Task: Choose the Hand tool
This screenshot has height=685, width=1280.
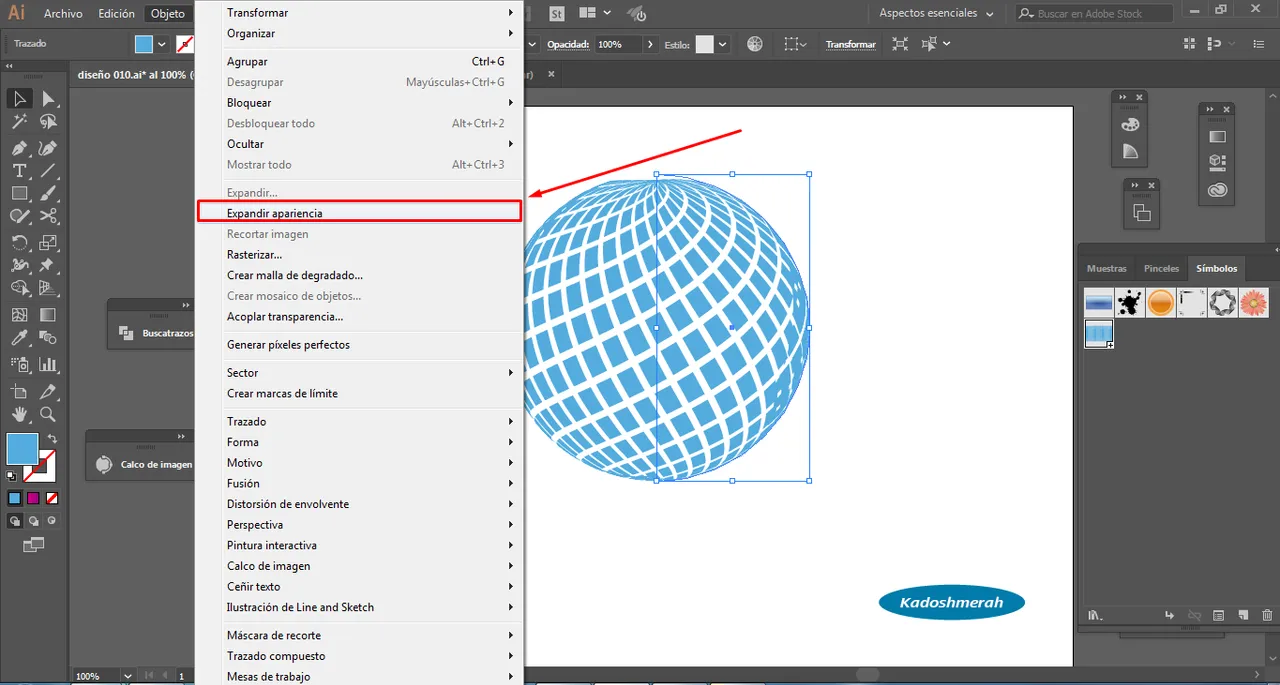Action: [19, 414]
